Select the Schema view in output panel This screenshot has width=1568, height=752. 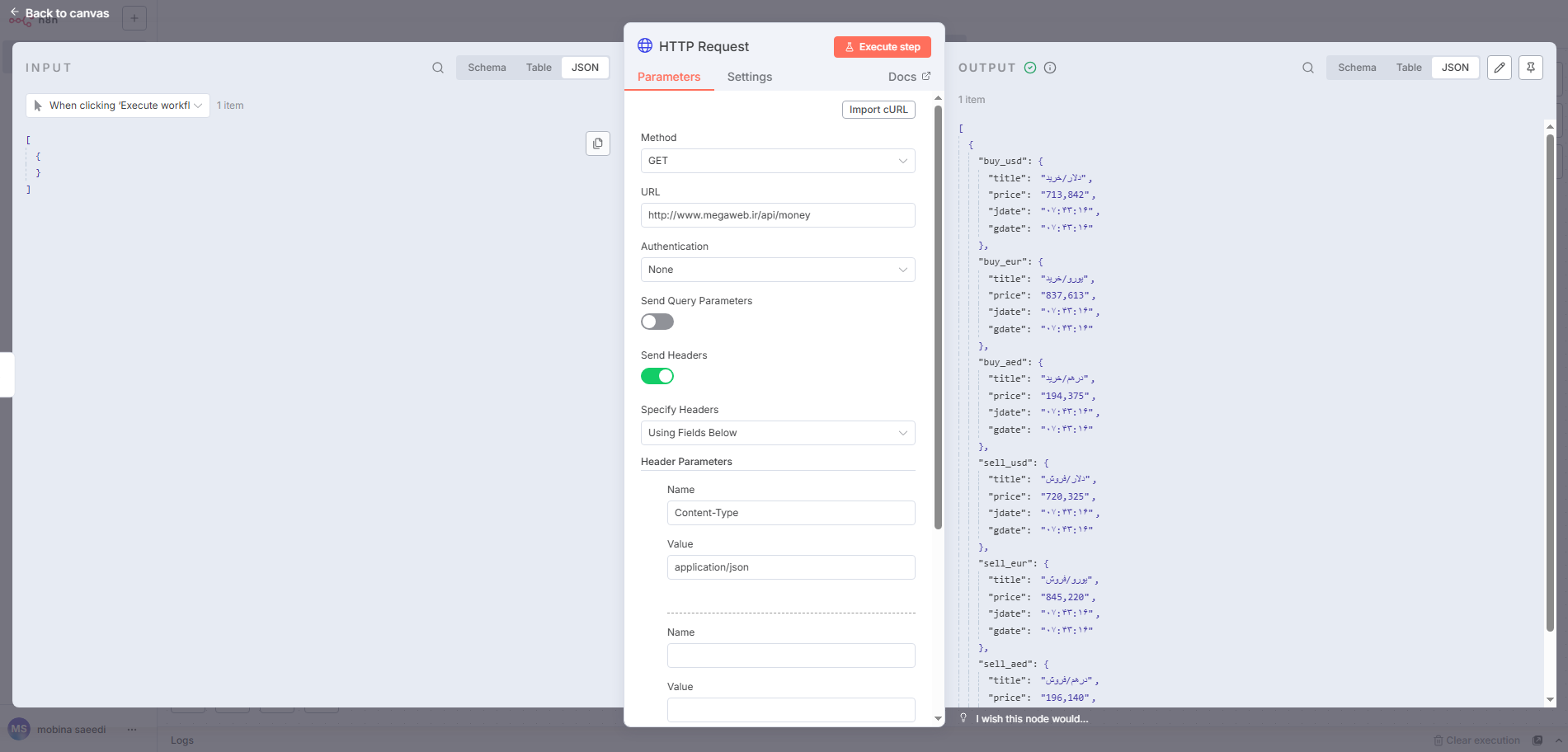point(1357,68)
